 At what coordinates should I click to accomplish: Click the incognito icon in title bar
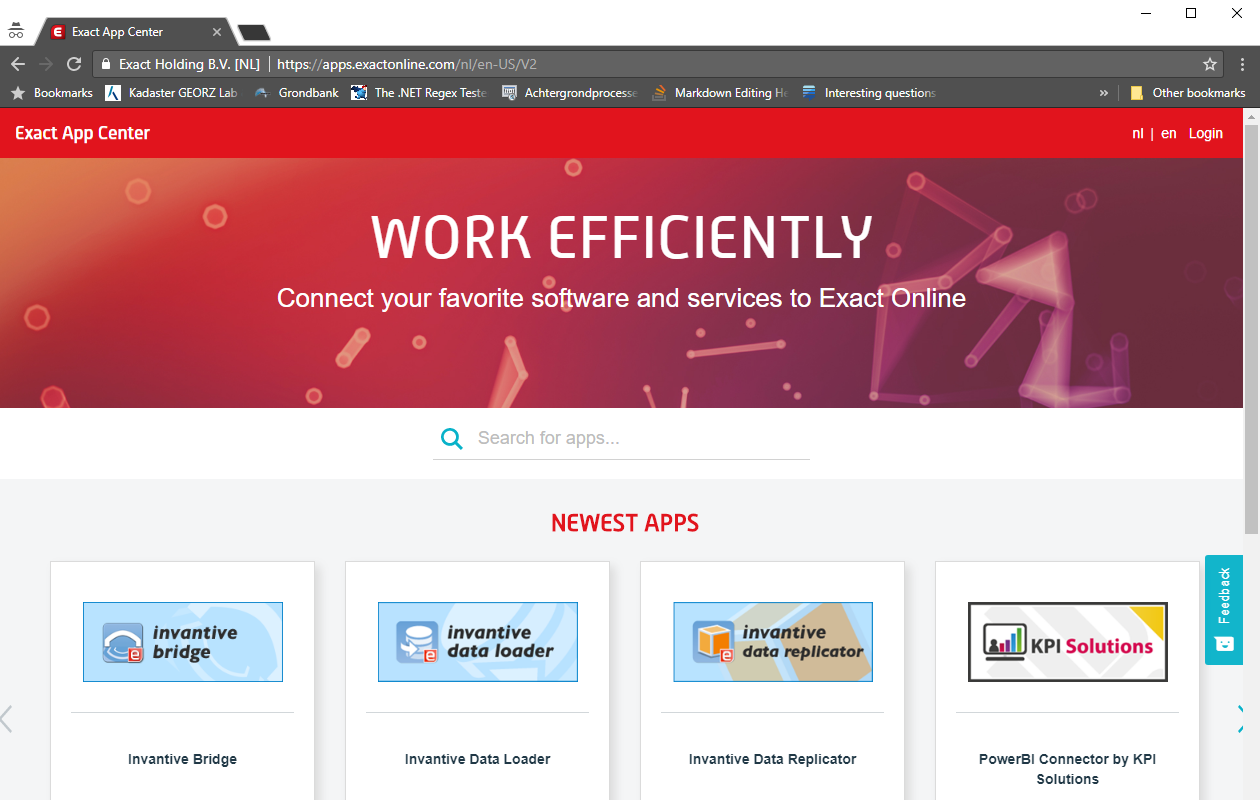(16, 31)
